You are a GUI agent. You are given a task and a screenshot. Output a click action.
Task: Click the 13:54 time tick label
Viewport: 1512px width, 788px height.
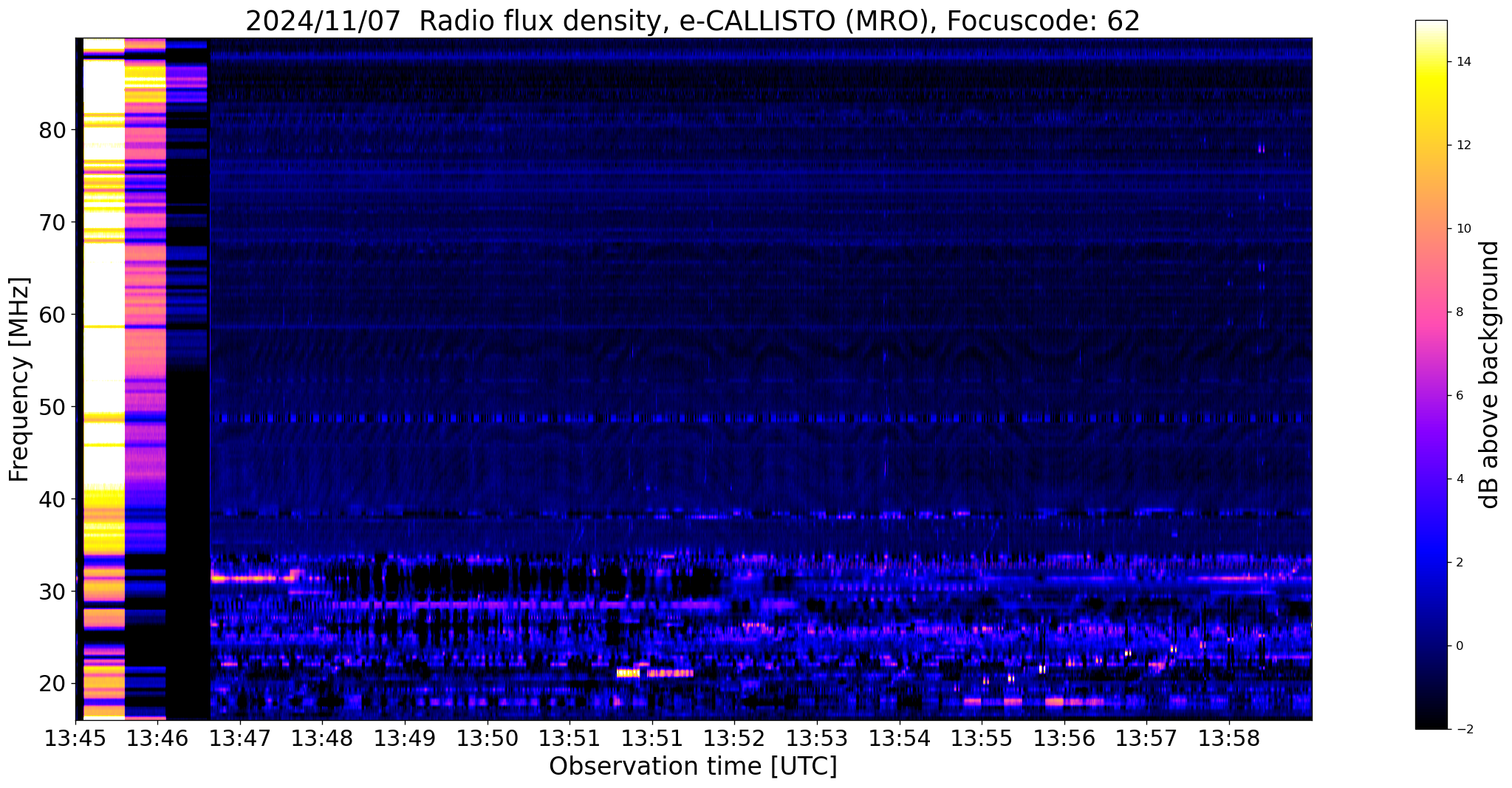click(899, 738)
